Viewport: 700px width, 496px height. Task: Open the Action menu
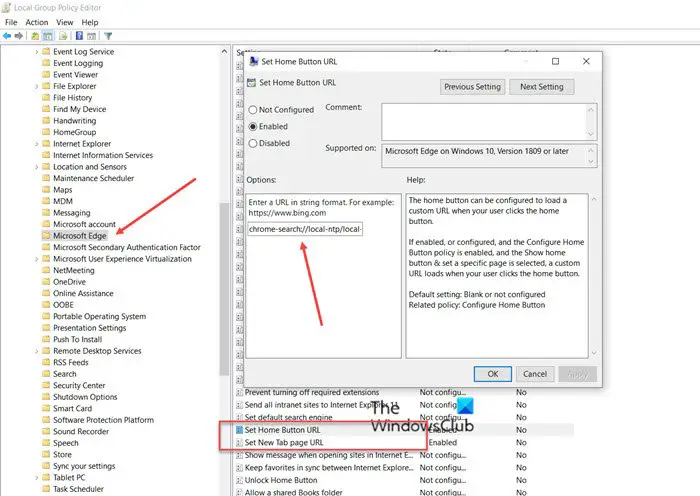[37, 22]
